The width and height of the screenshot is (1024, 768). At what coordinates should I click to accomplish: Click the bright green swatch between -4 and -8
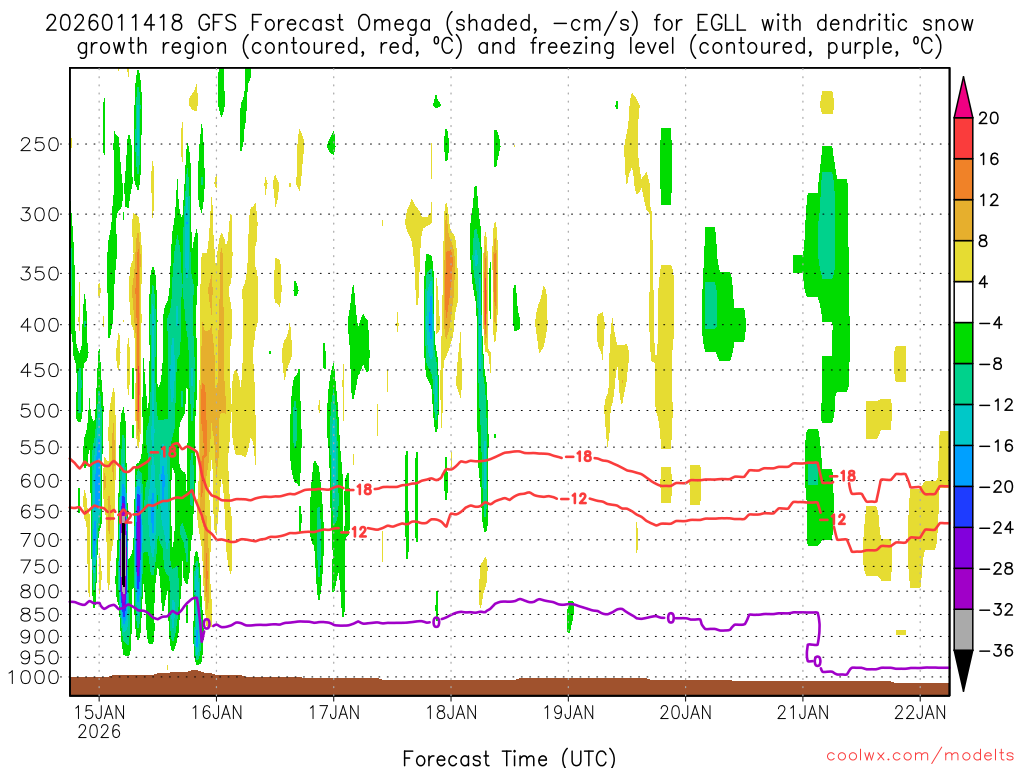tap(963, 343)
